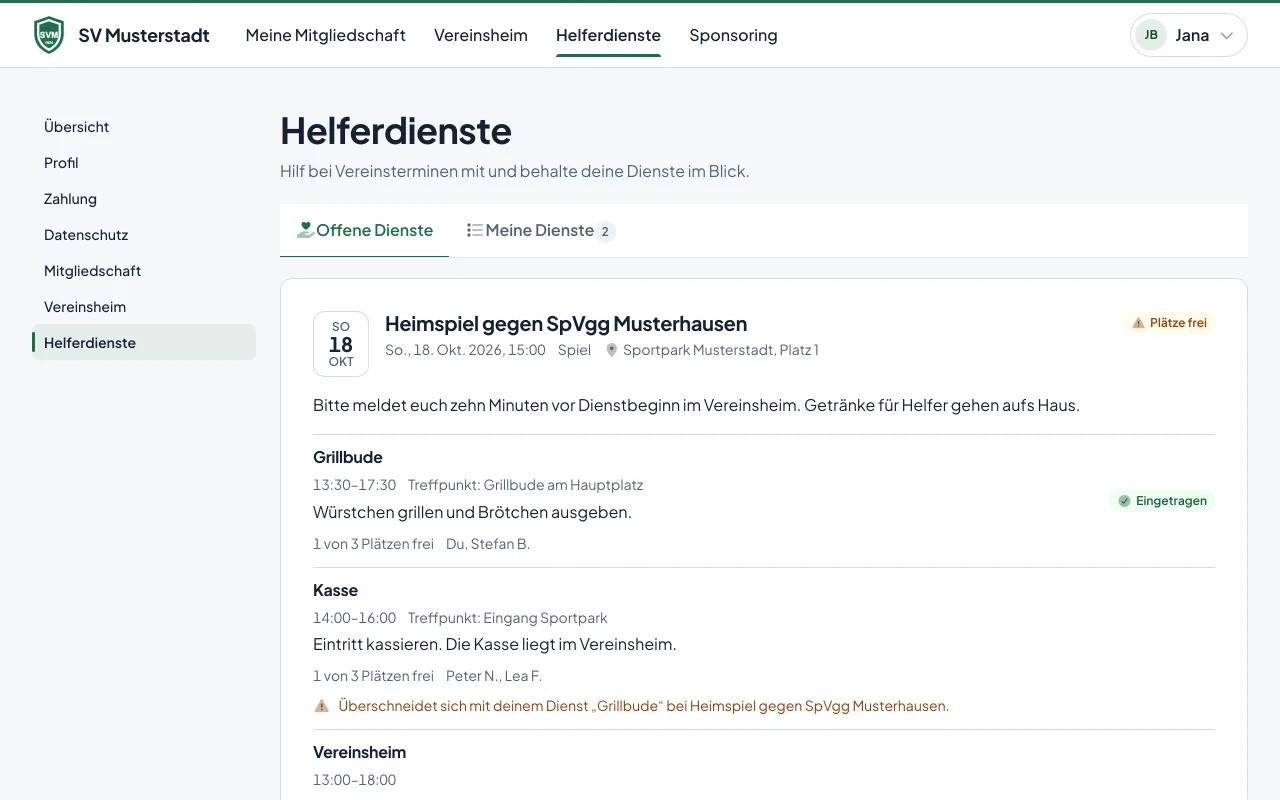Click the SV Musterstadt club name
The image size is (1280, 800).
click(x=144, y=35)
